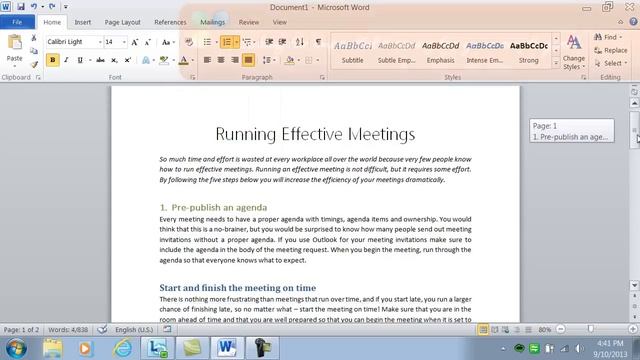
Task: Shrink the font size
Action: pos(148,42)
